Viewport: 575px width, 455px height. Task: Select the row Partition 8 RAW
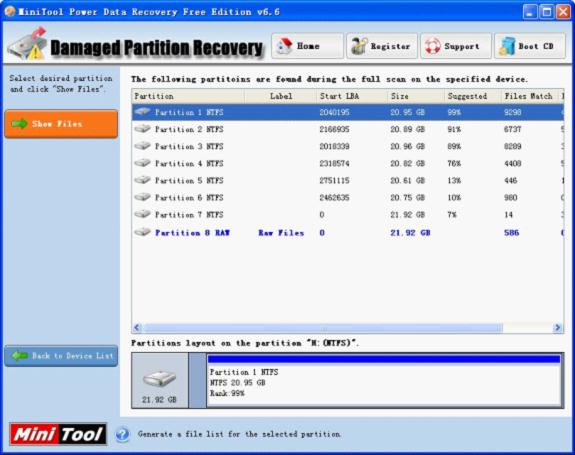tap(348, 232)
